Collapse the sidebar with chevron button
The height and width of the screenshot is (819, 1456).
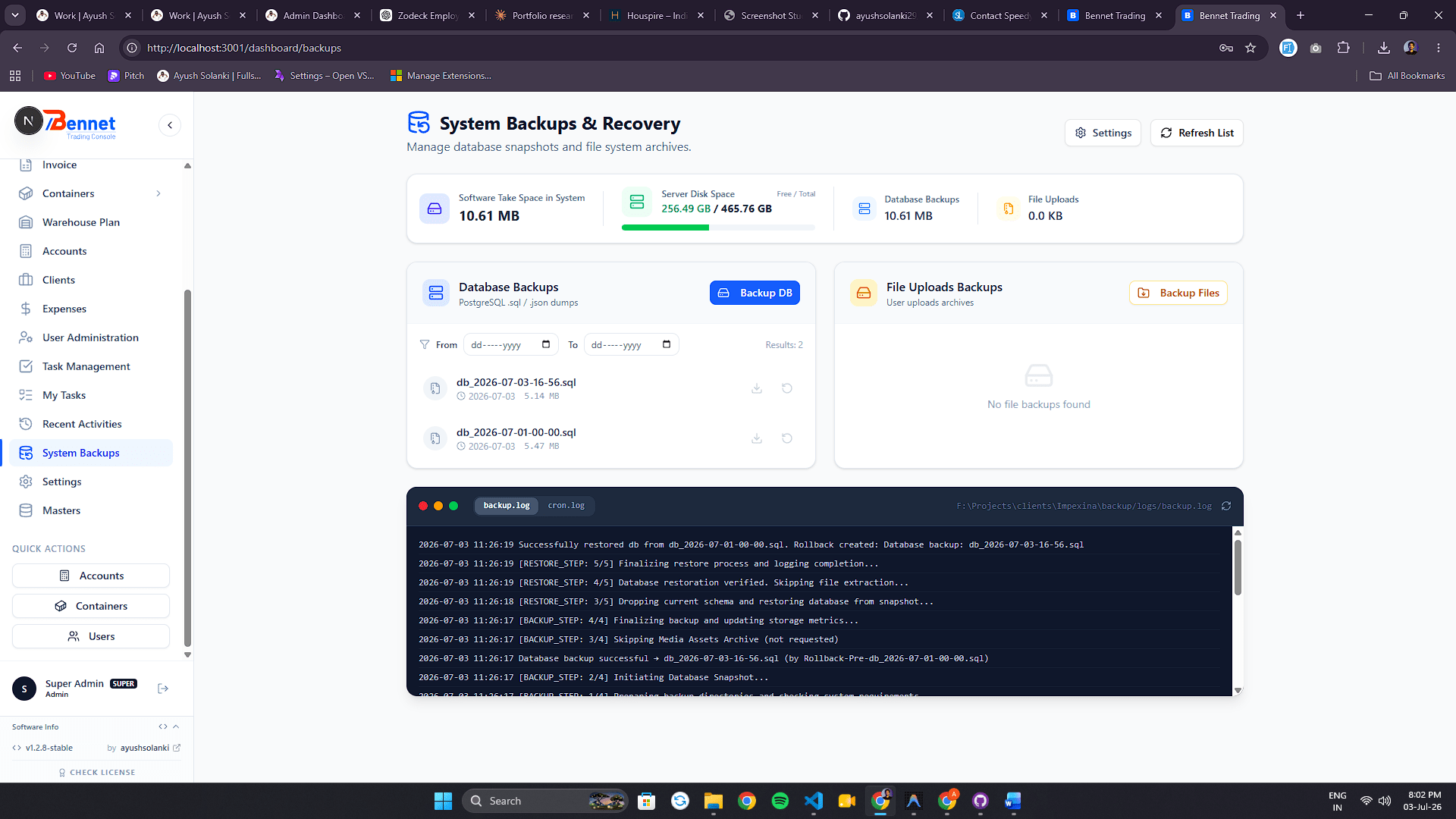click(x=170, y=125)
